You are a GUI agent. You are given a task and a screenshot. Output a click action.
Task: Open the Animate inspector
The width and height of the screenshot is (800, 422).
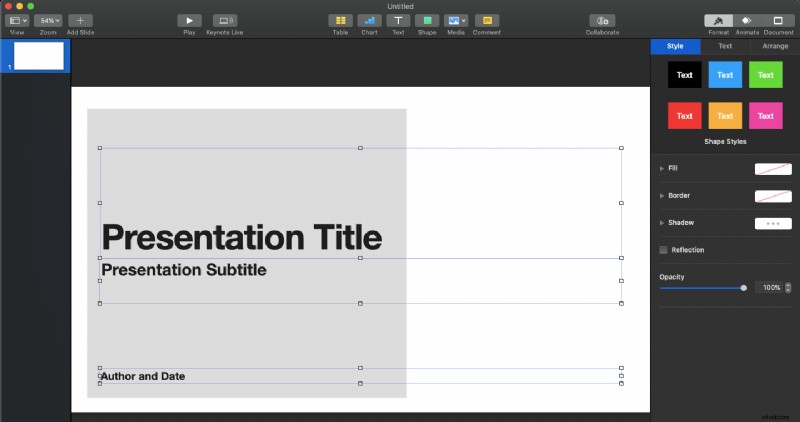(747, 20)
